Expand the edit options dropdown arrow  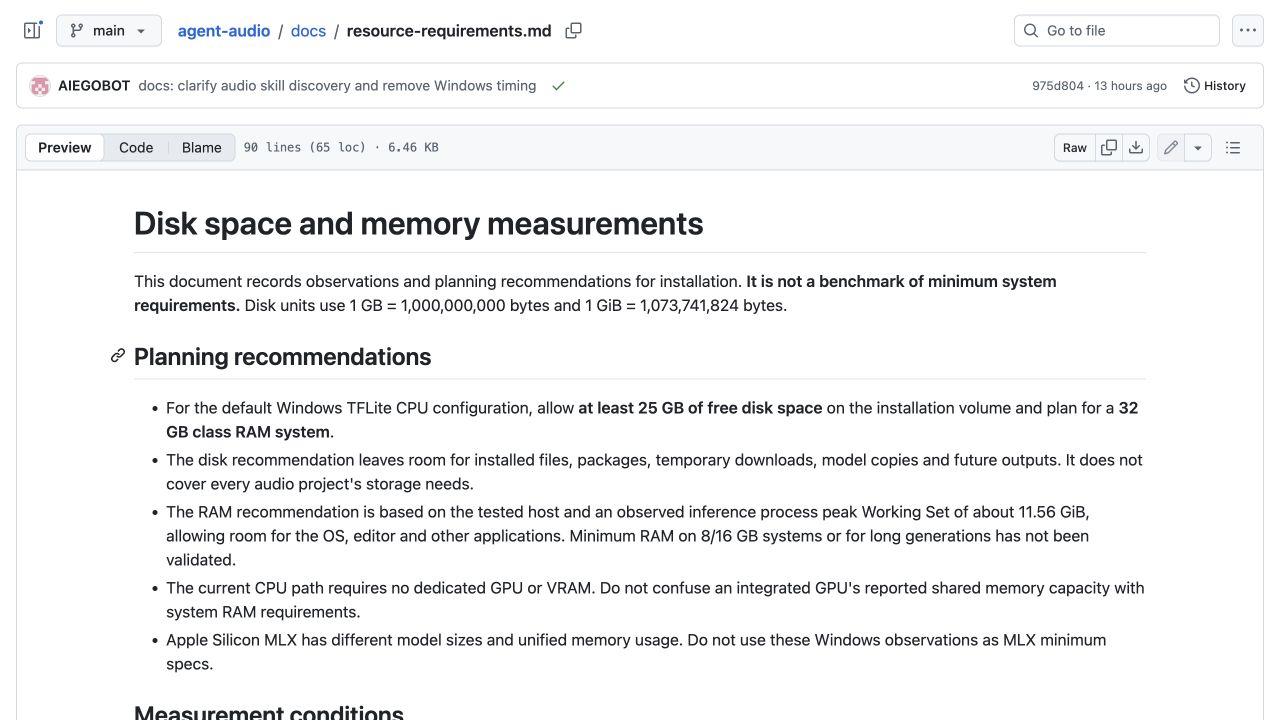click(x=1198, y=148)
